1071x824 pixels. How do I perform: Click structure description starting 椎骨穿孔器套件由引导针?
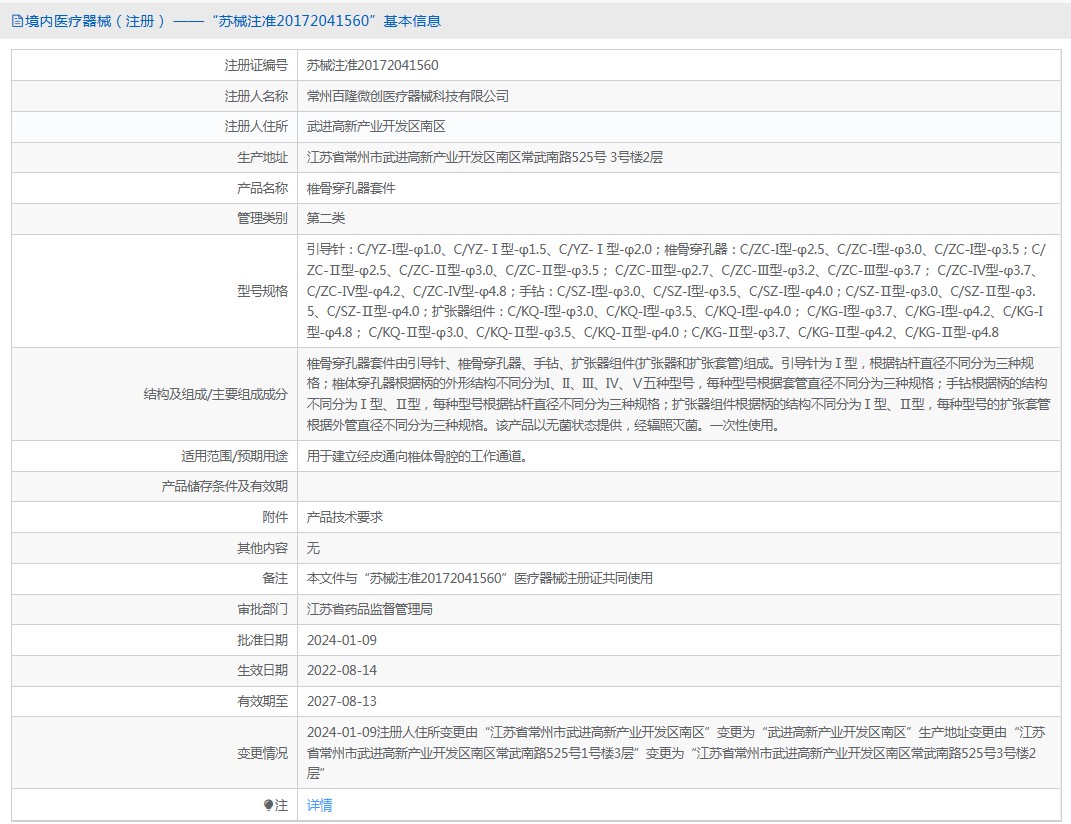[x=678, y=394]
